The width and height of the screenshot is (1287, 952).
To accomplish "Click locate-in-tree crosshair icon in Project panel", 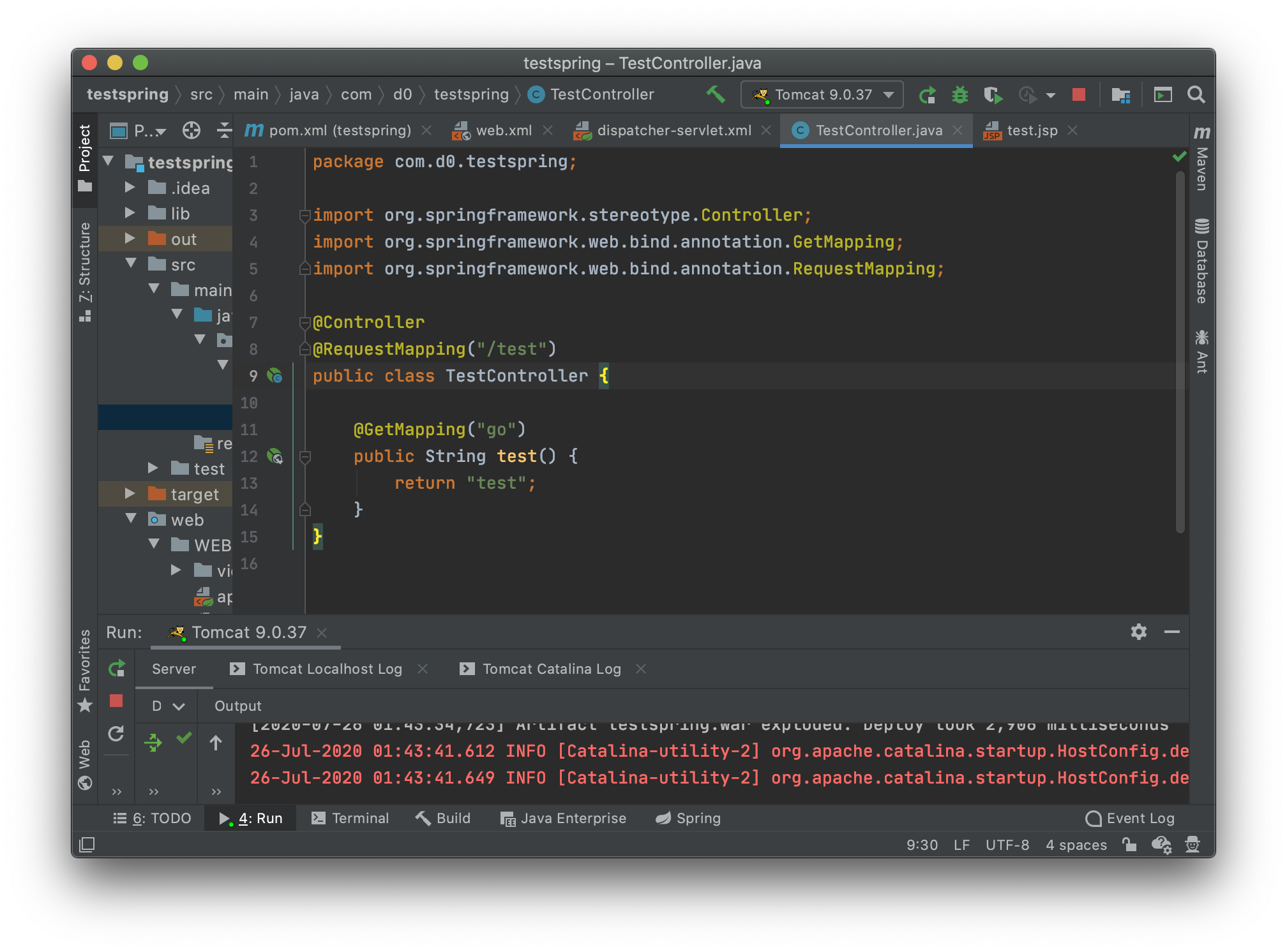I will coord(191,131).
